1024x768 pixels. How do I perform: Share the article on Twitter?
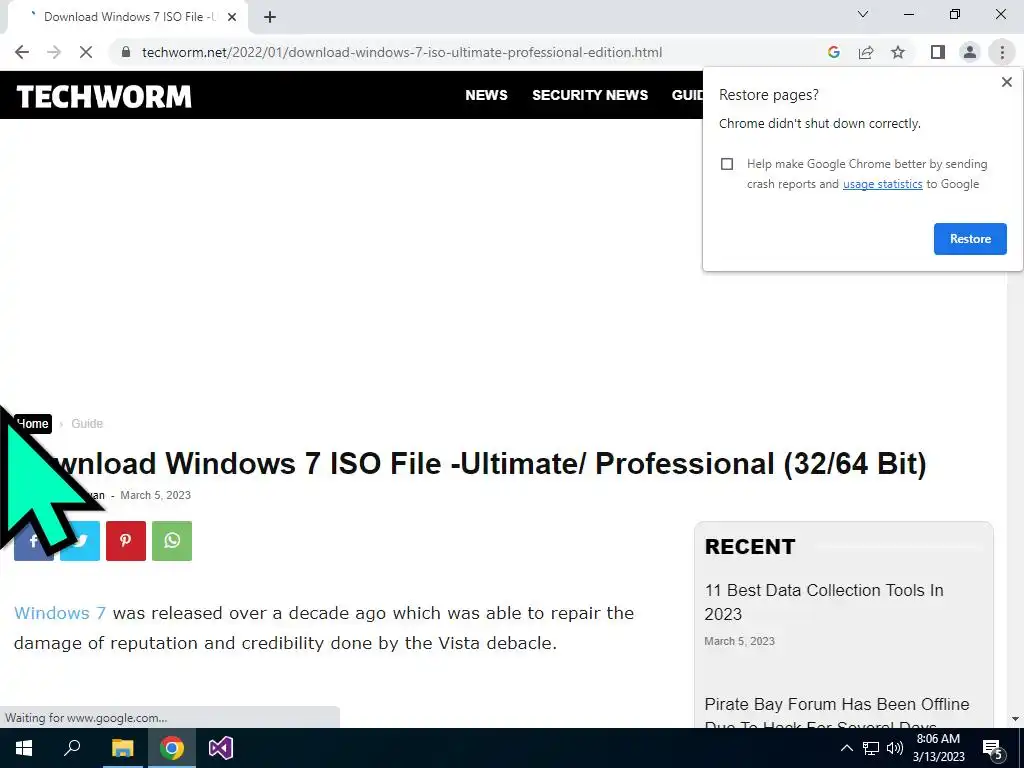pos(80,541)
